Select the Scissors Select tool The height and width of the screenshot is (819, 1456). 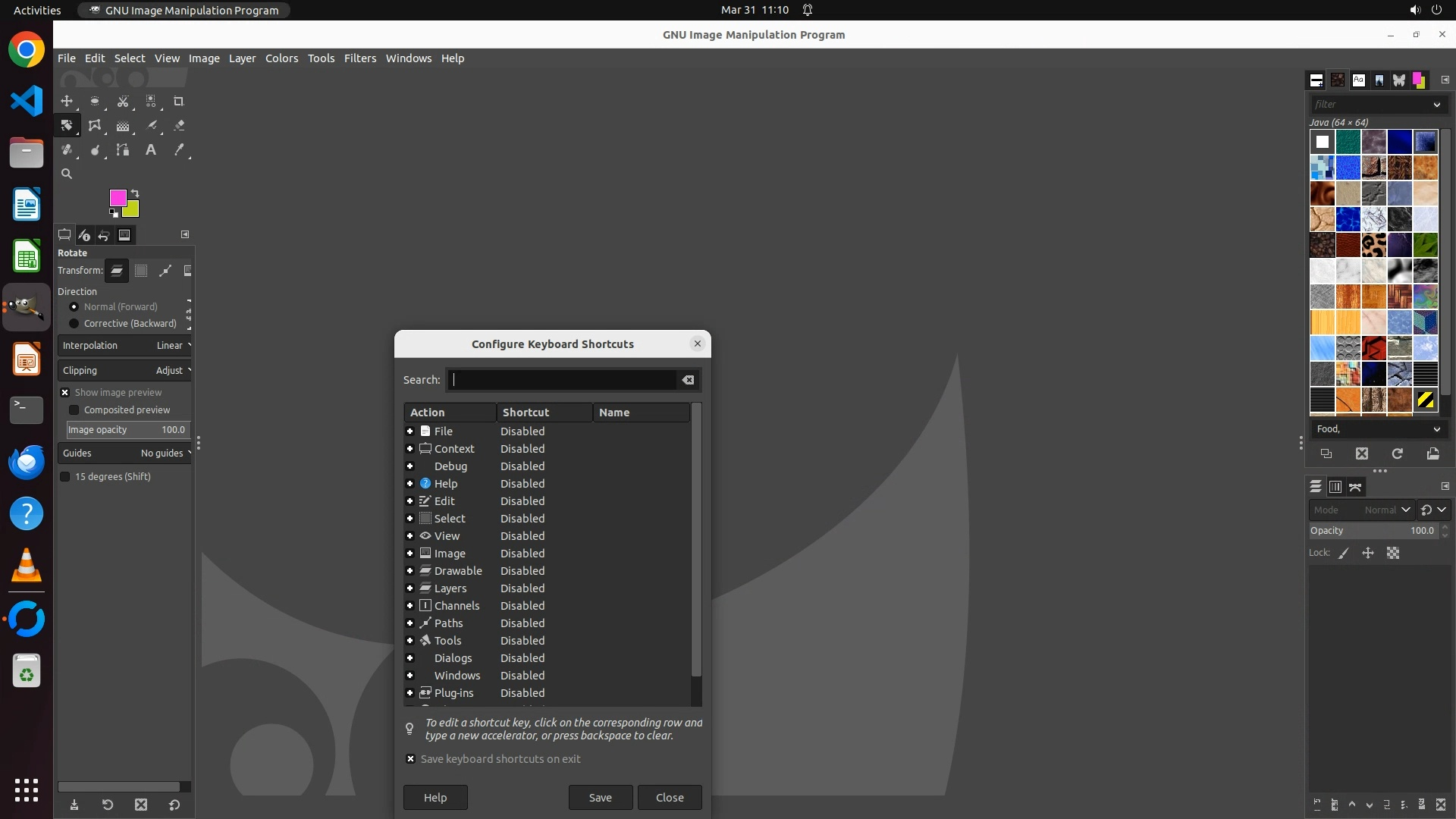(x=123, y=101)
